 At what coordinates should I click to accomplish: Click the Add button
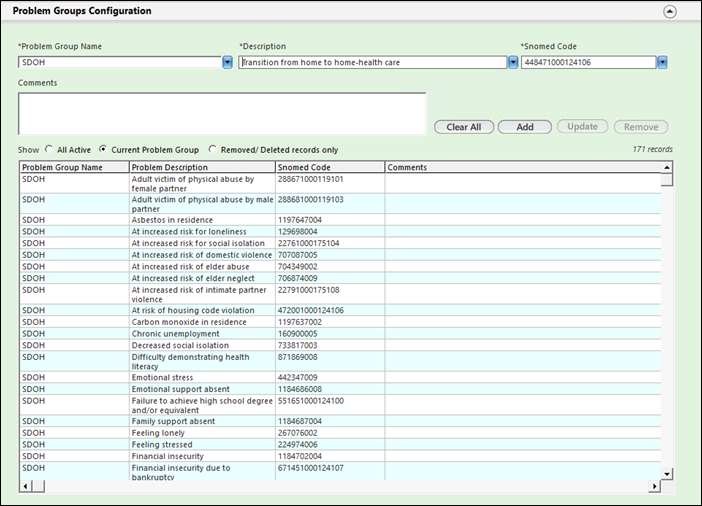(525, 127)
